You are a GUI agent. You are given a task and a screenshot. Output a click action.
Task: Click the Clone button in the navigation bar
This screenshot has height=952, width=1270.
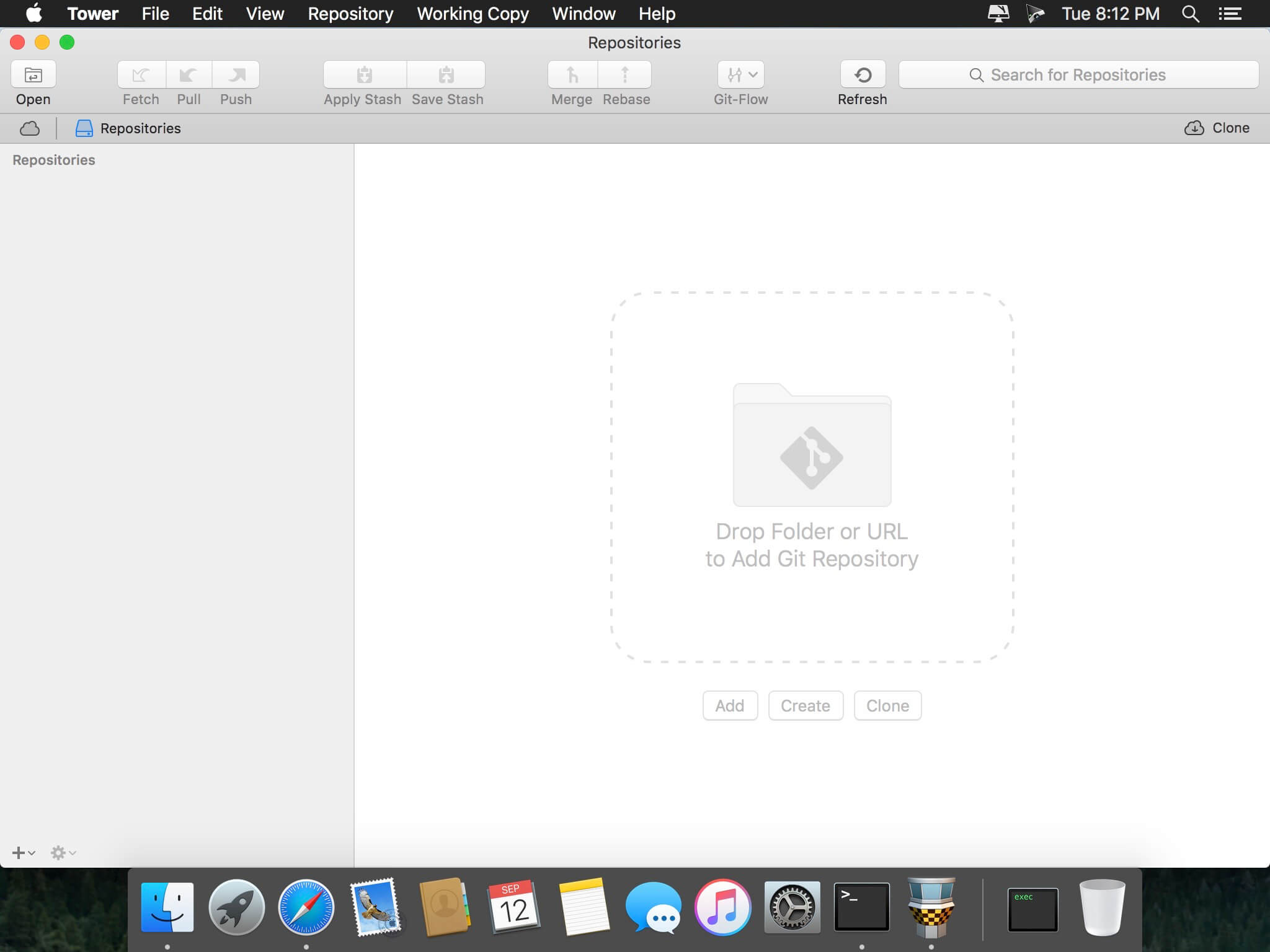(x=1217, y=128)
